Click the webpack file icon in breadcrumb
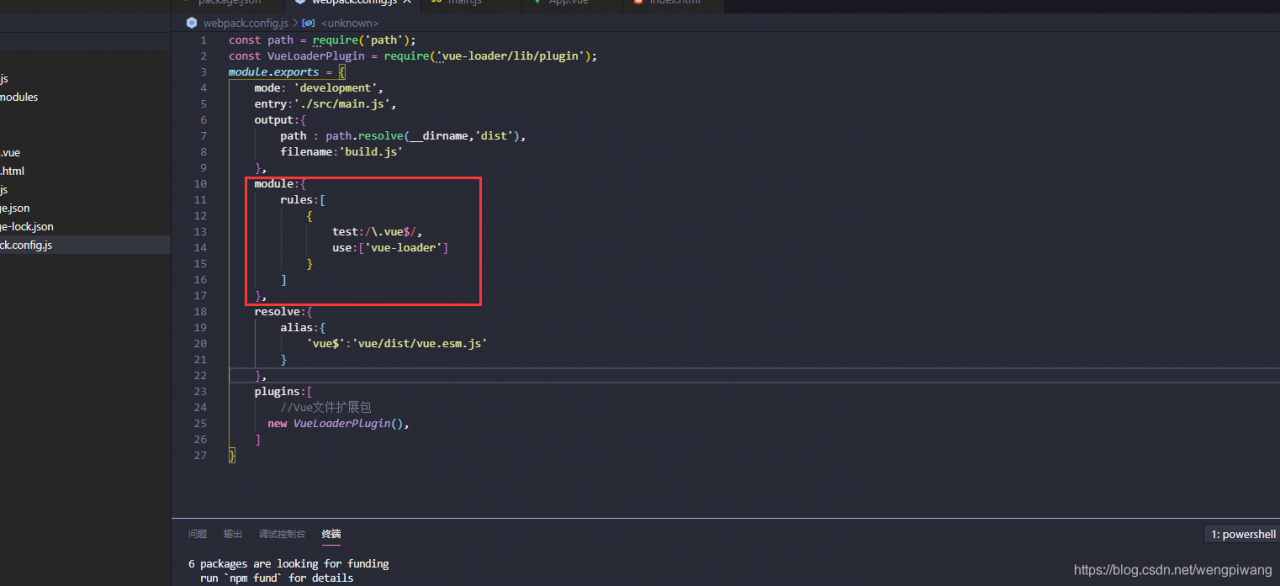The height and width of the screenshot is (586, 1280). (192, 22)
